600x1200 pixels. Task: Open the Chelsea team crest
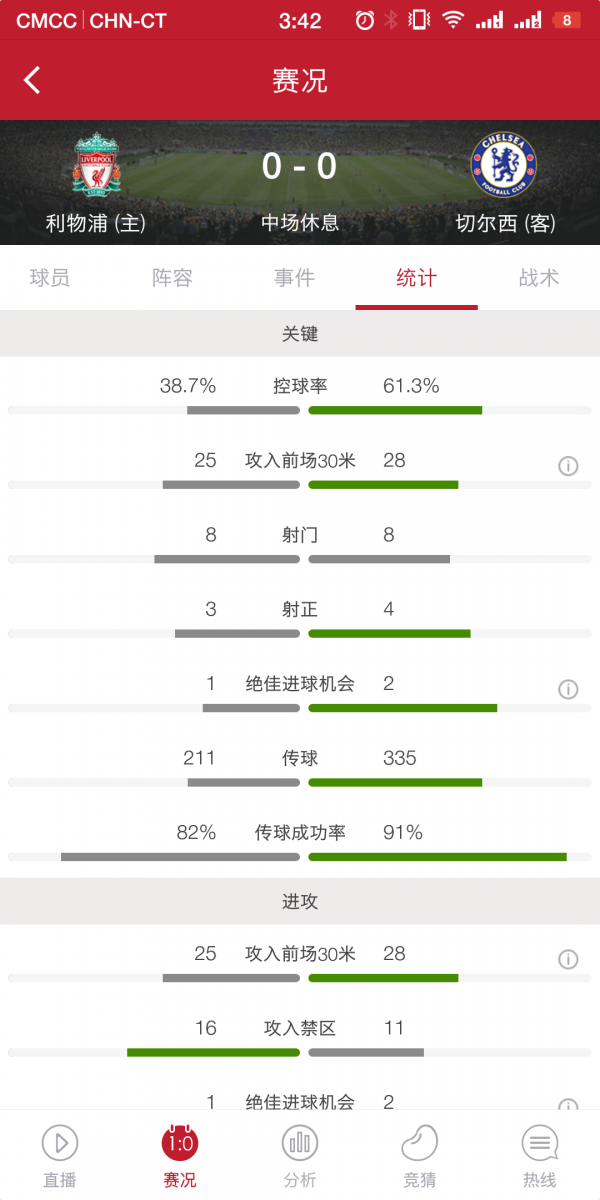(504, 166)
